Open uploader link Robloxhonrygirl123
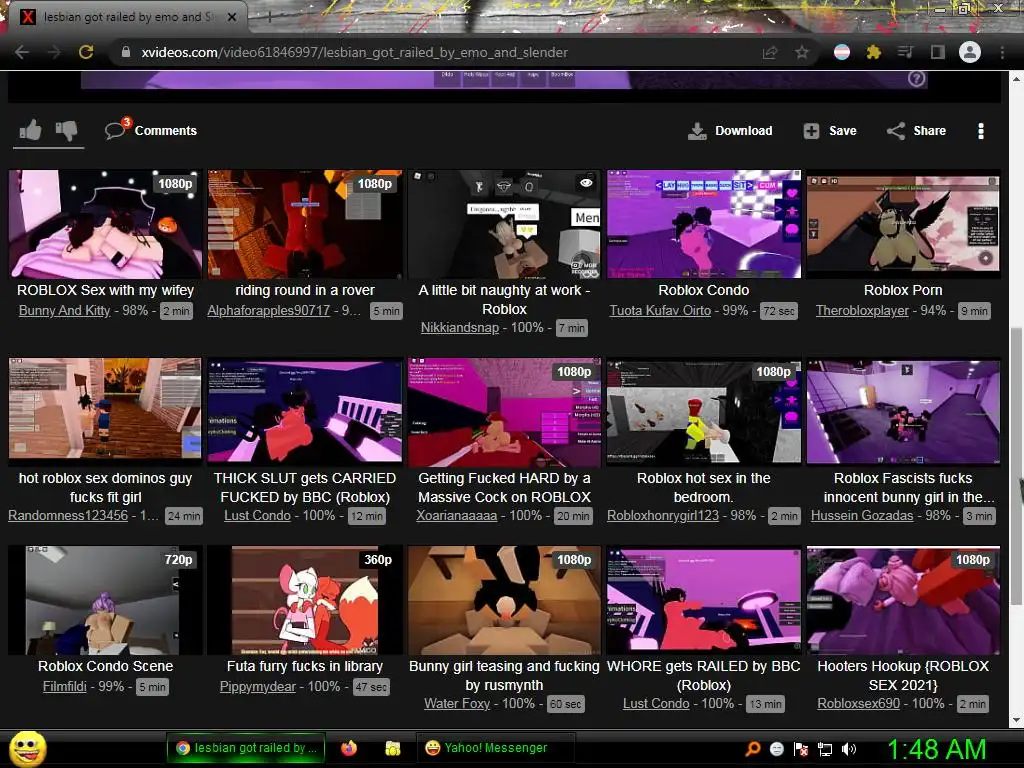 click(663, 516)
